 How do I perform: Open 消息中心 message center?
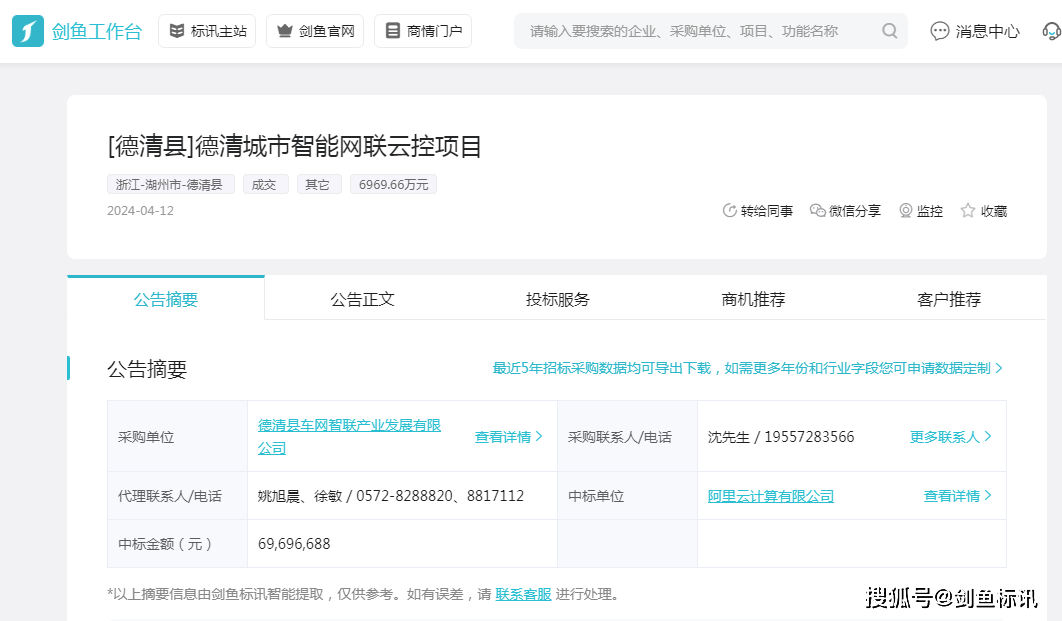(975, 31)
